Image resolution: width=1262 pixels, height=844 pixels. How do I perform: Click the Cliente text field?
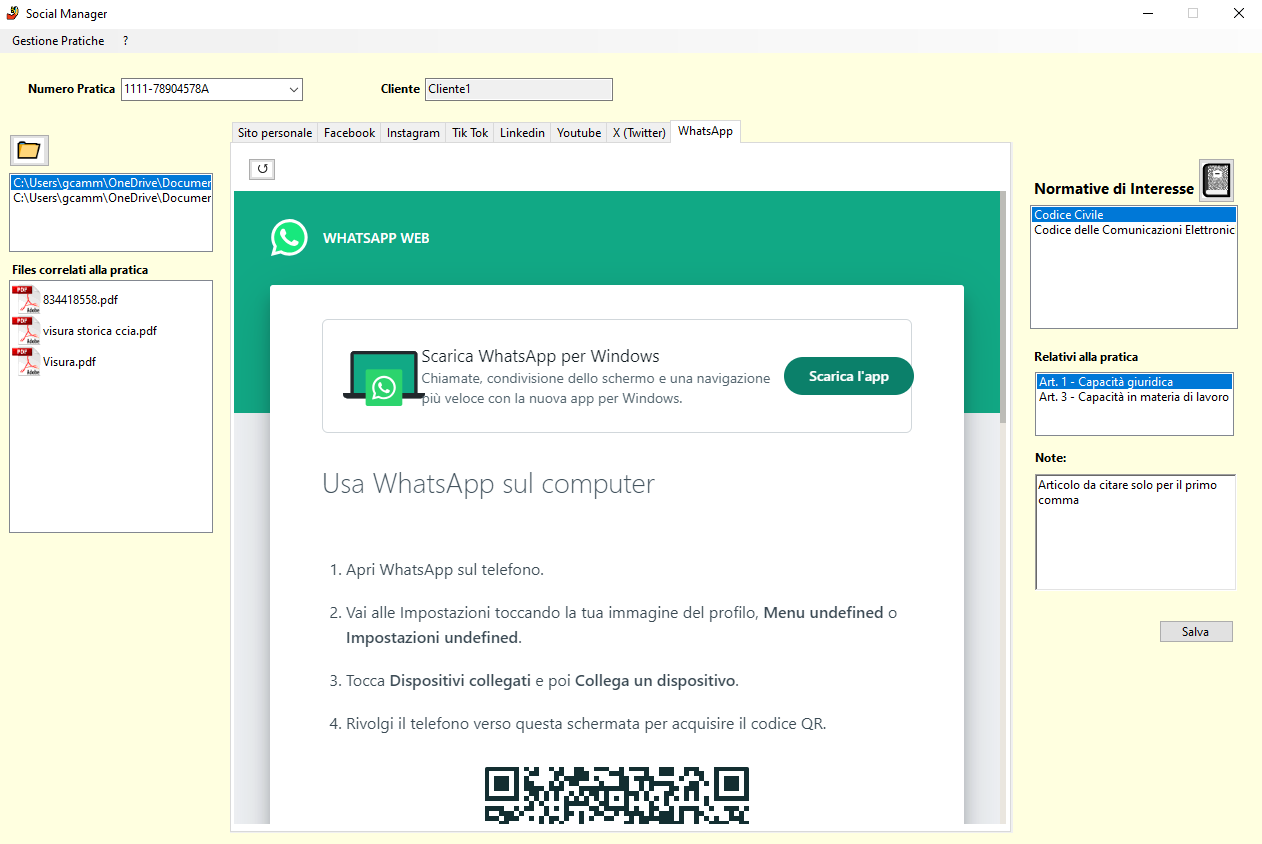click(x=518, y=89)
